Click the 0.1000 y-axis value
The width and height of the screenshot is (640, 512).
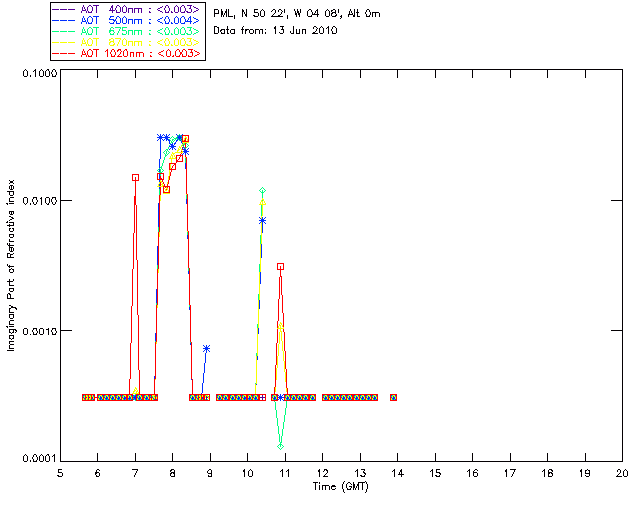tap(40, 73)
